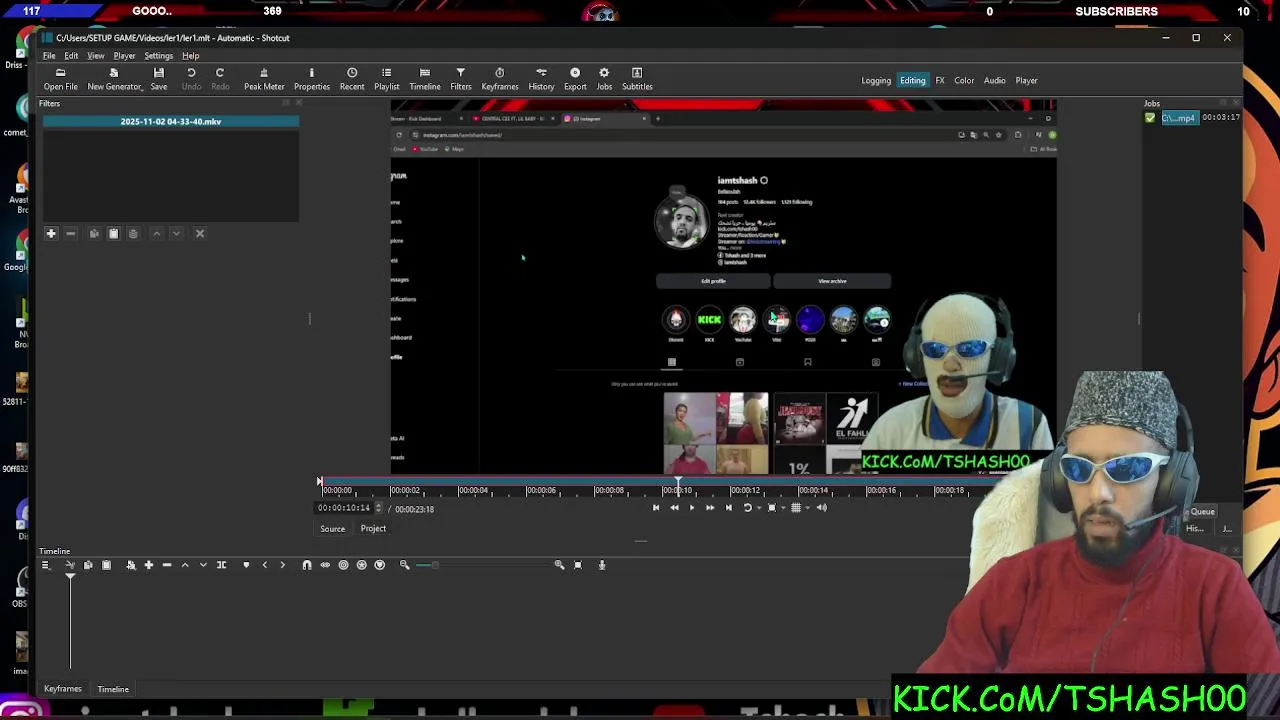Open the File menu
The image size is (1280, 720).
49,56
